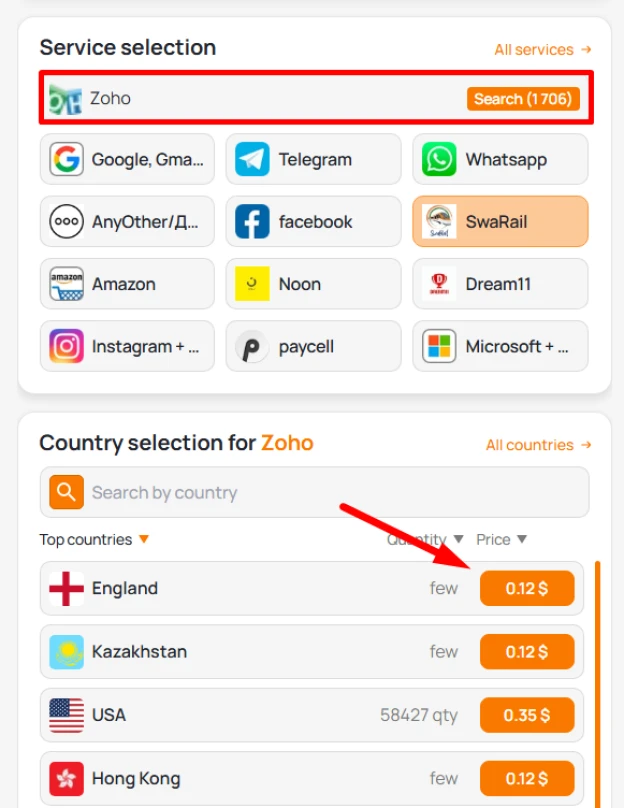Screen dimensions: 624x808
Task: Buy USA number for 0.35 $
Action: 527,715
